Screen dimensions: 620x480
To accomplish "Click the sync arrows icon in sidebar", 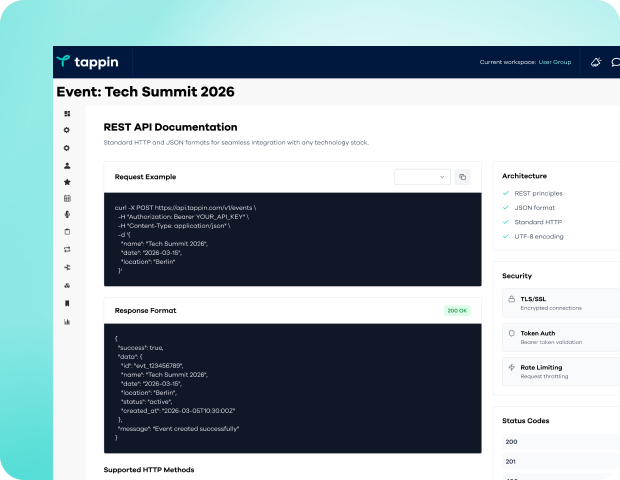I will [x=67, y=249].
